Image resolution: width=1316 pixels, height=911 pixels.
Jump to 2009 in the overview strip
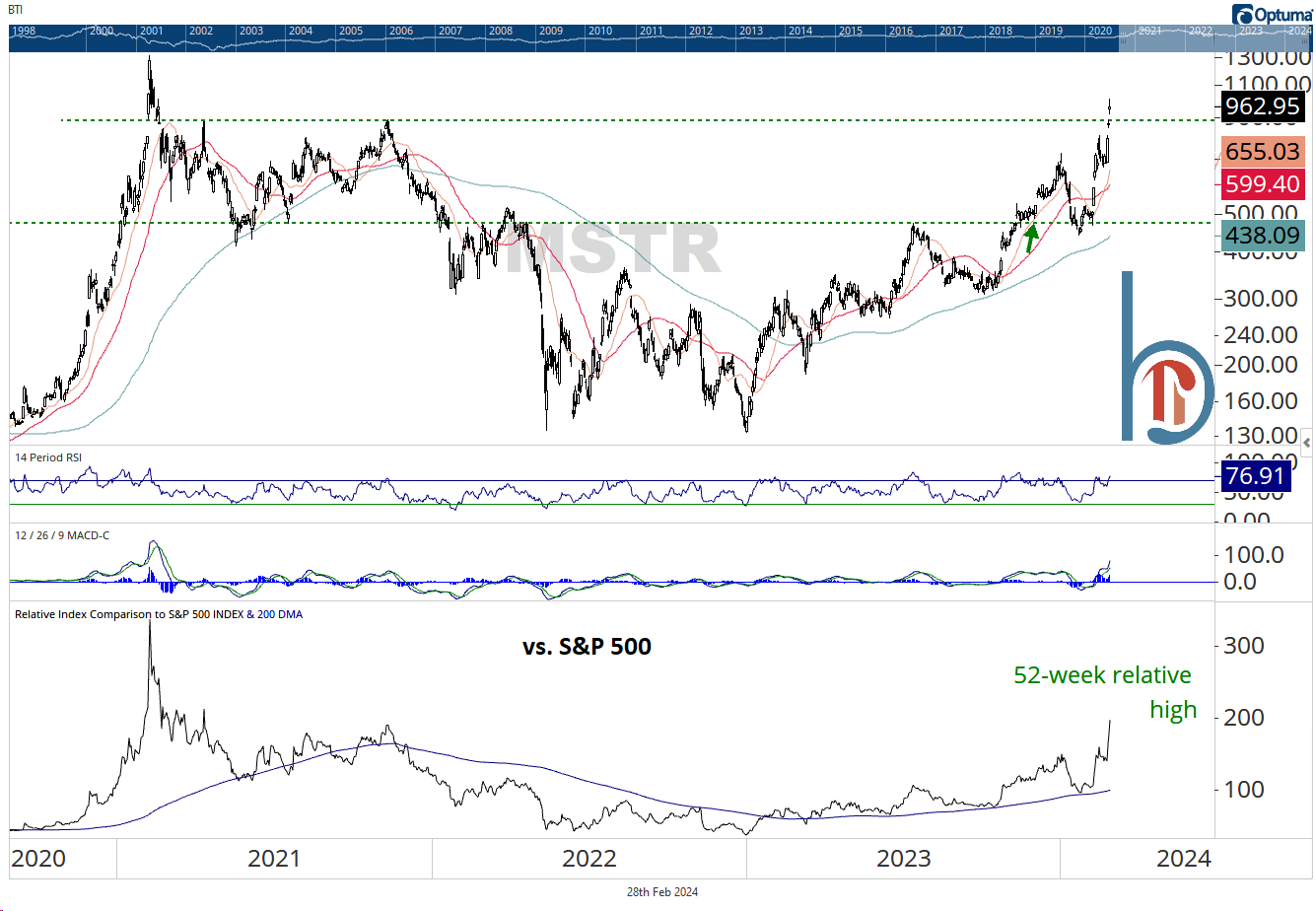551,31
